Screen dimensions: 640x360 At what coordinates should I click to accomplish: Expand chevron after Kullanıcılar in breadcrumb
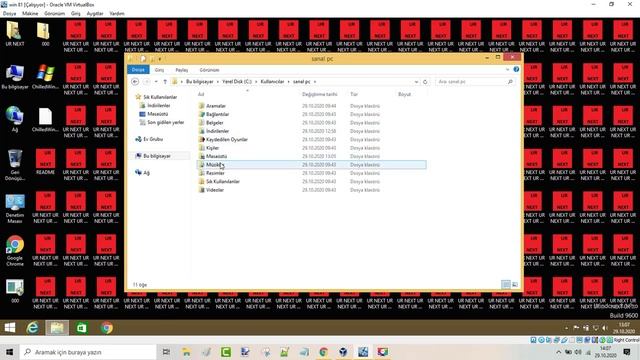(x=289, y=82)
